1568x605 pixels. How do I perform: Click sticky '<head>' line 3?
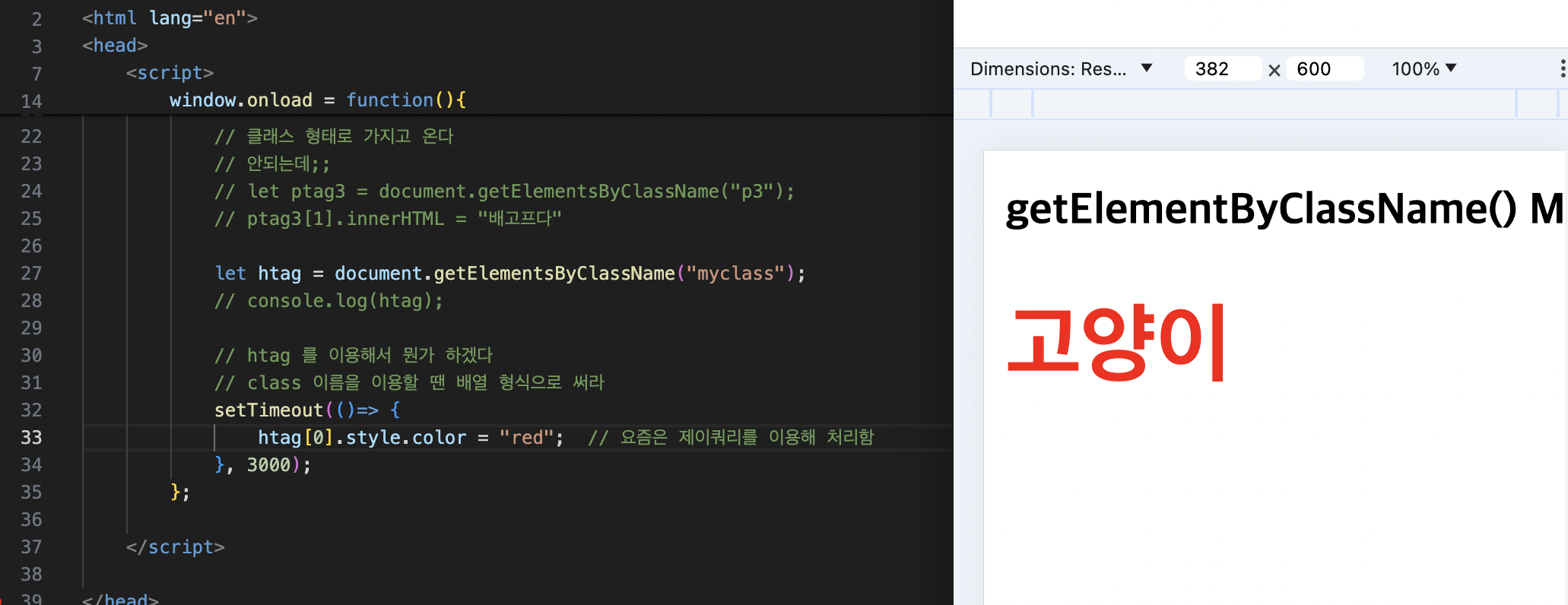coord(115,46)
